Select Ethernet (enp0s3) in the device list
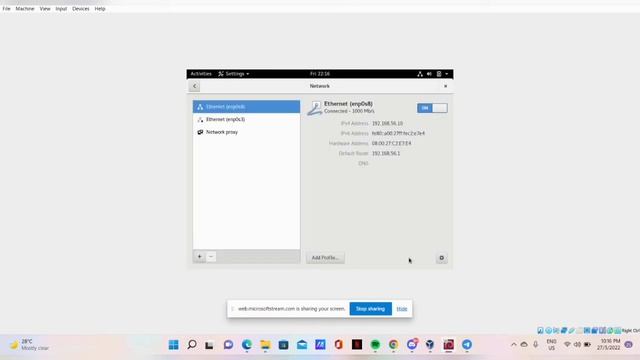This screenshot has width=640, height=360. 246,119
